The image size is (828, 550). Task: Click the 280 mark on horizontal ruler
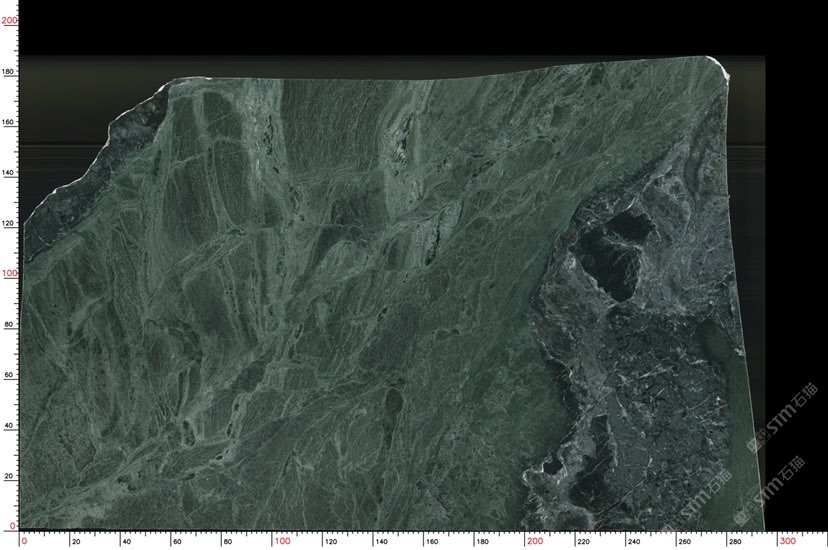click(737, 542)
